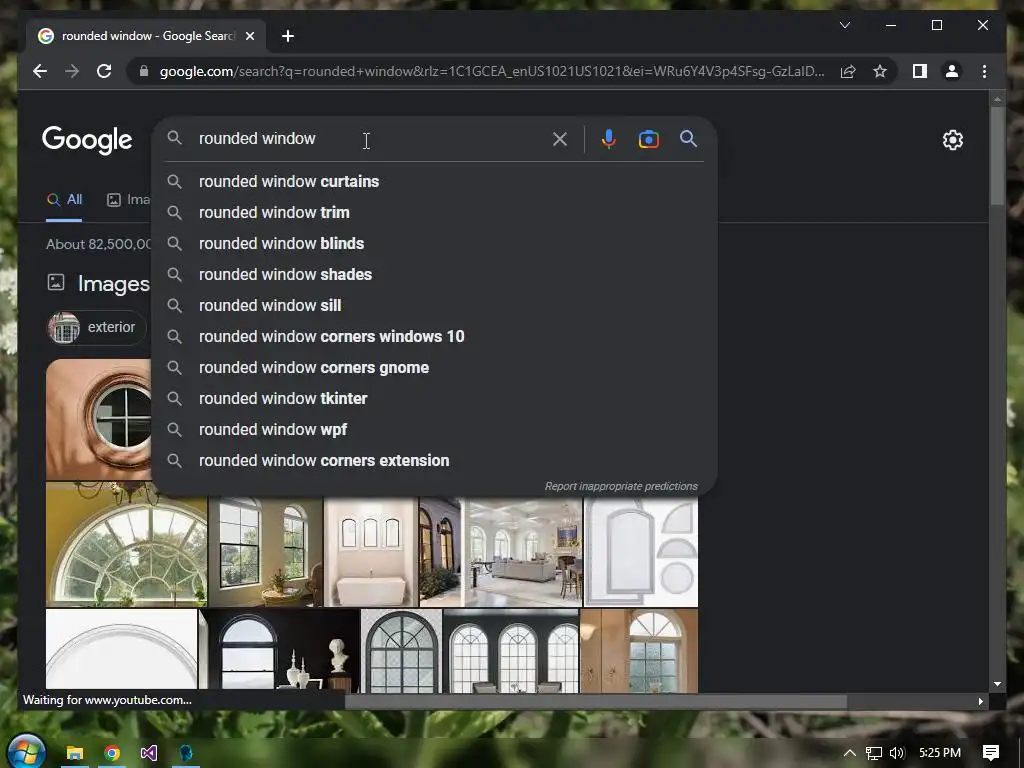This screenshot has height=768, width=1024.
Task: Open the Windows Start button
Action: [x=27, y=751]
